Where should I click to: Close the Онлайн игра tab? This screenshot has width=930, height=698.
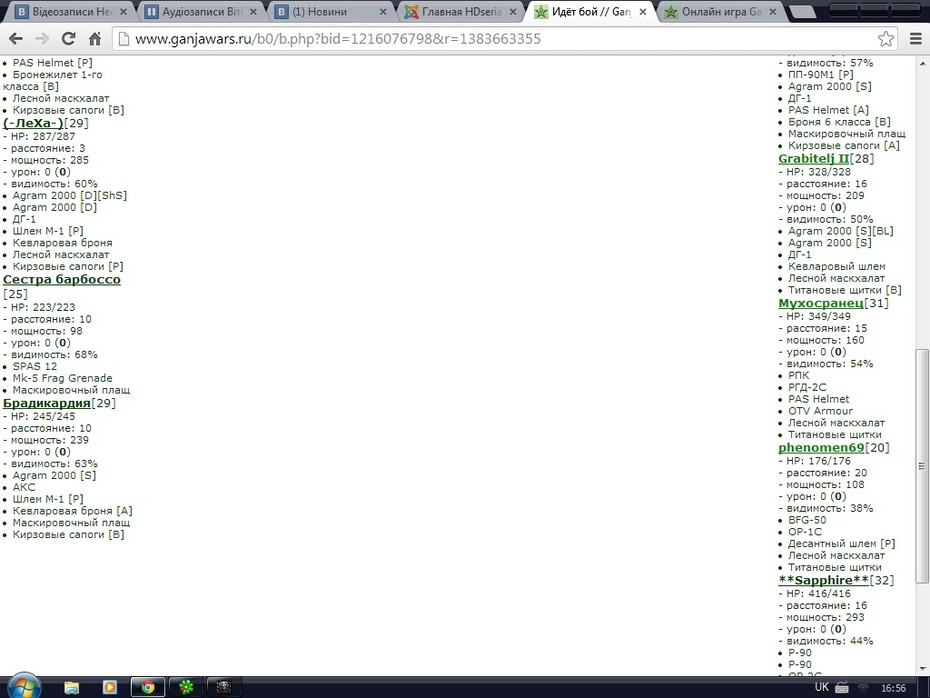coord(773,12)
